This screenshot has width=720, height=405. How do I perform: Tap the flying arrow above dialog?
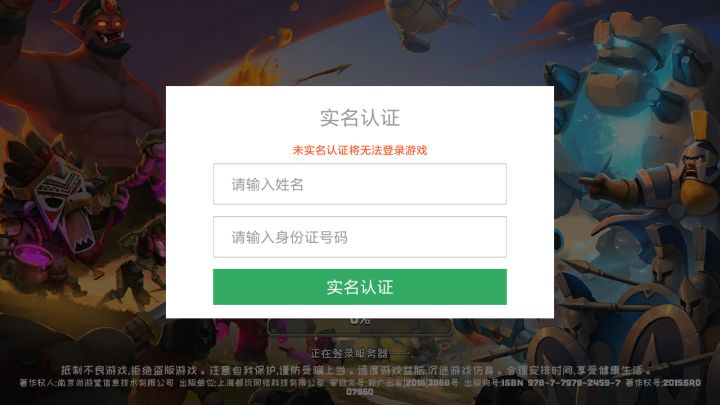pos(323,73)
